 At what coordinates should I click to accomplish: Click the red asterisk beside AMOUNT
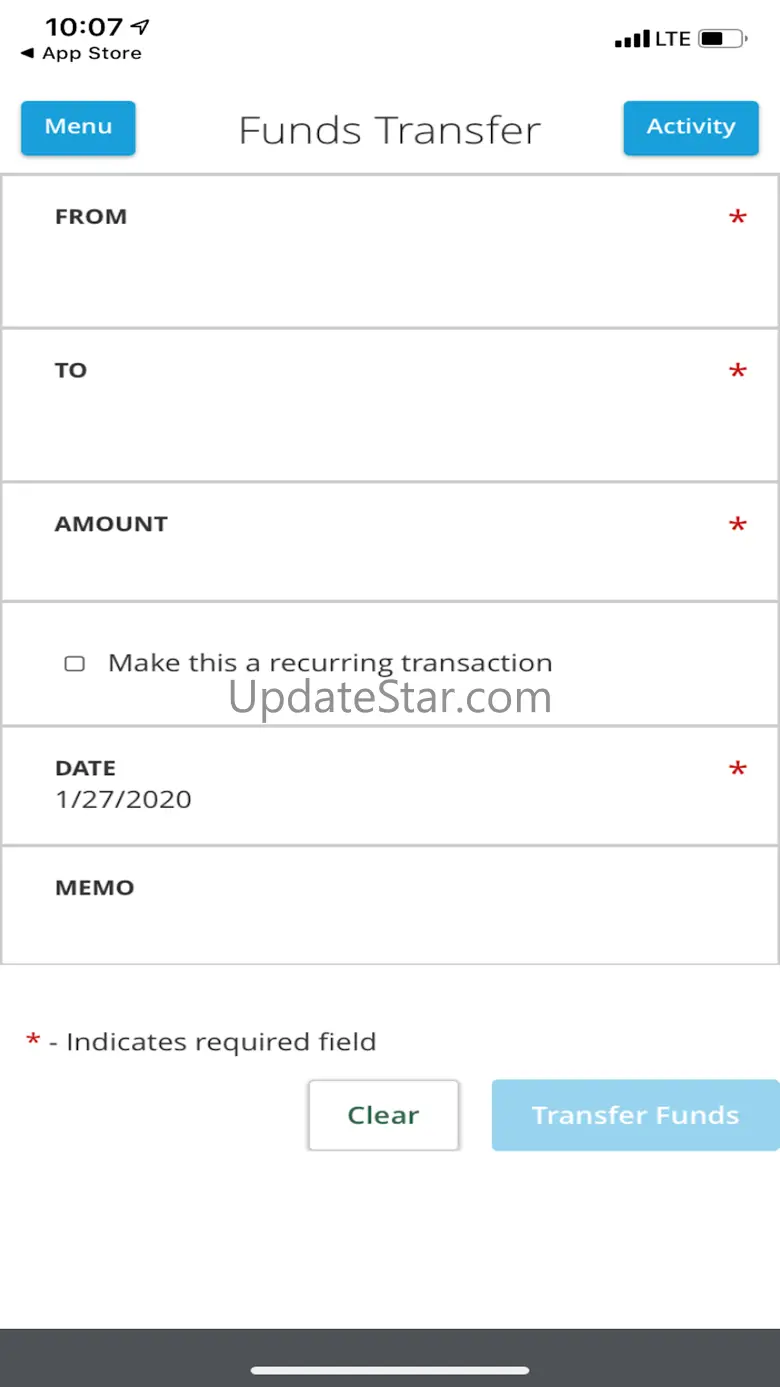coord(738,525)
